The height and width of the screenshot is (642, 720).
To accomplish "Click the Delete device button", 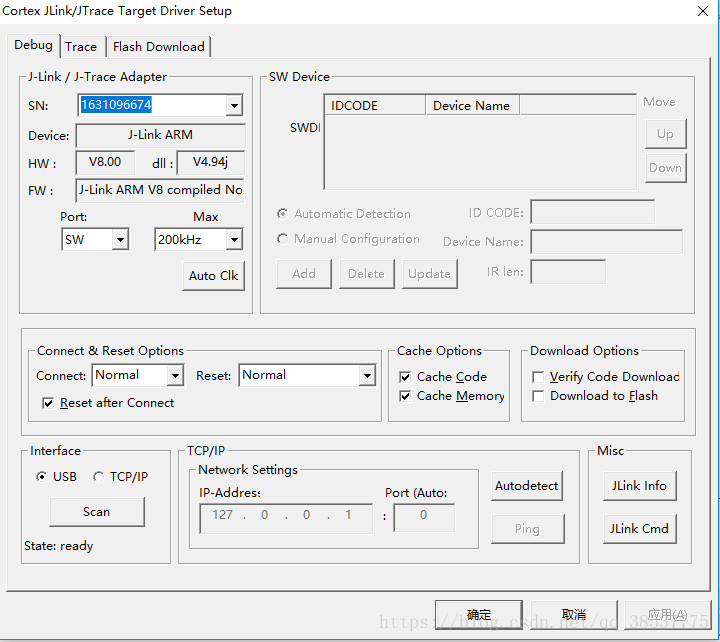I will (366, 274).
